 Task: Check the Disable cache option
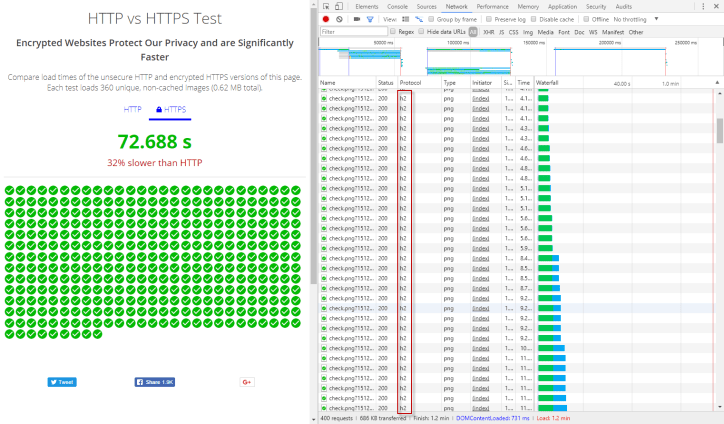tap(532, 19)
